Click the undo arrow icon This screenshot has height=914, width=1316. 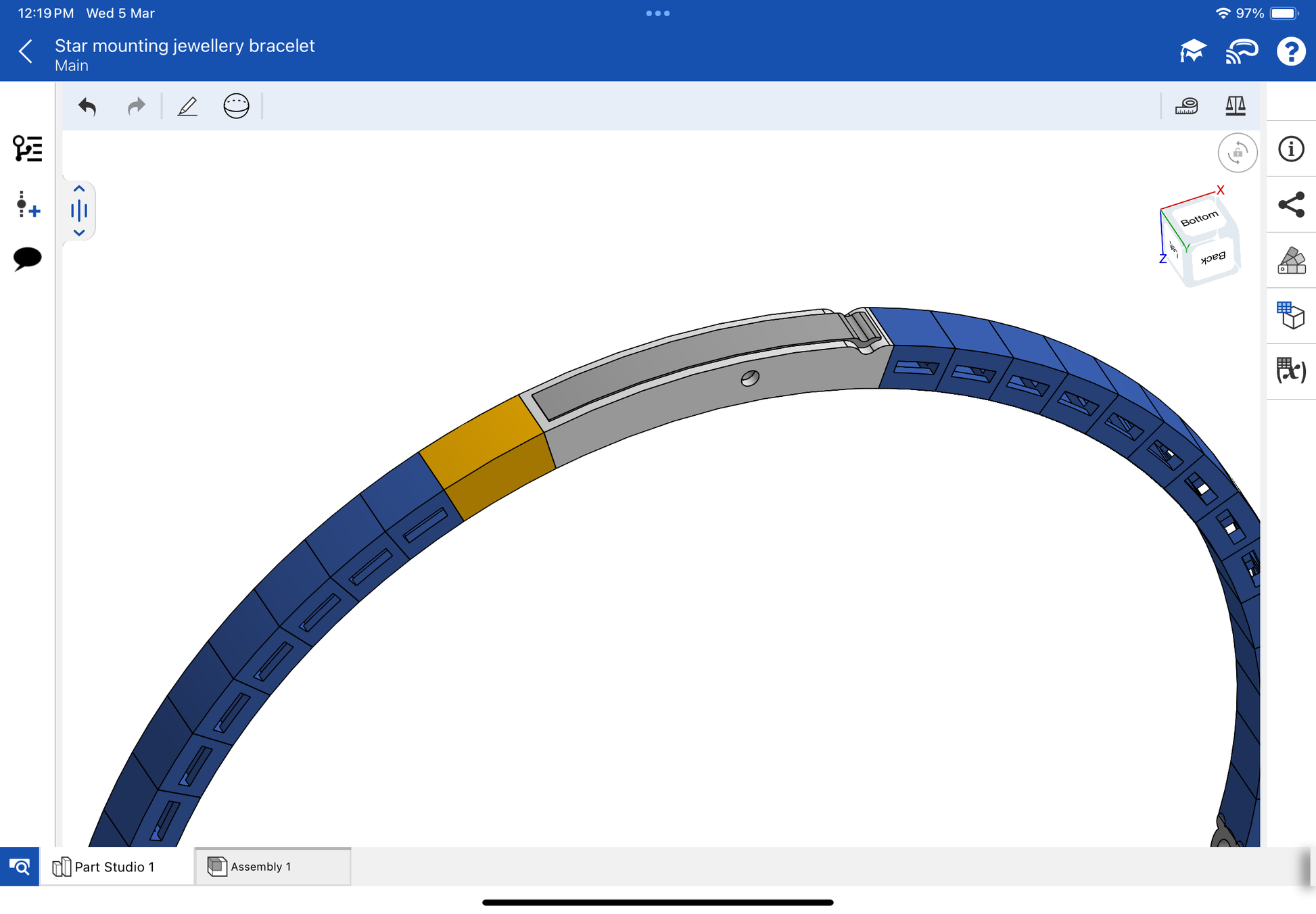(x=87, y=106)
